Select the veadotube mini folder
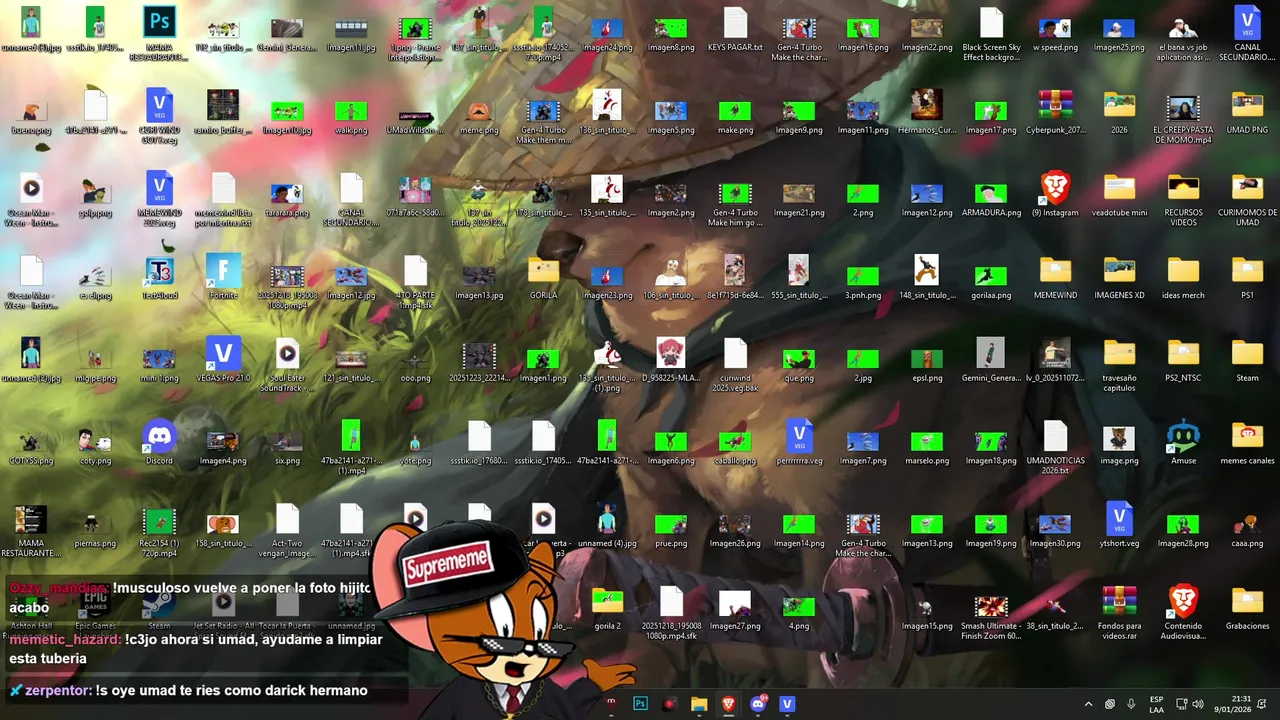Screen dimensions: 1280x720 (x=1119, y=194)
